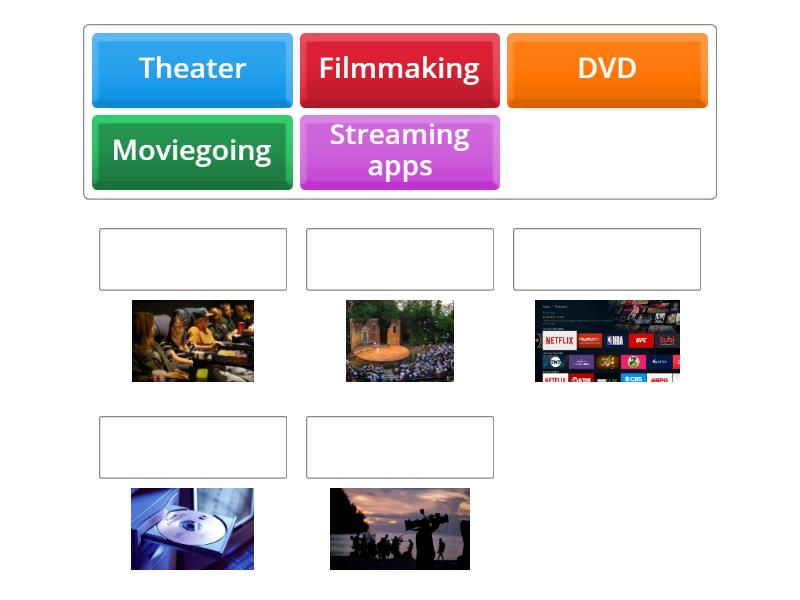
Task: Select the blue Theater tile
Action: click(192, 70)
